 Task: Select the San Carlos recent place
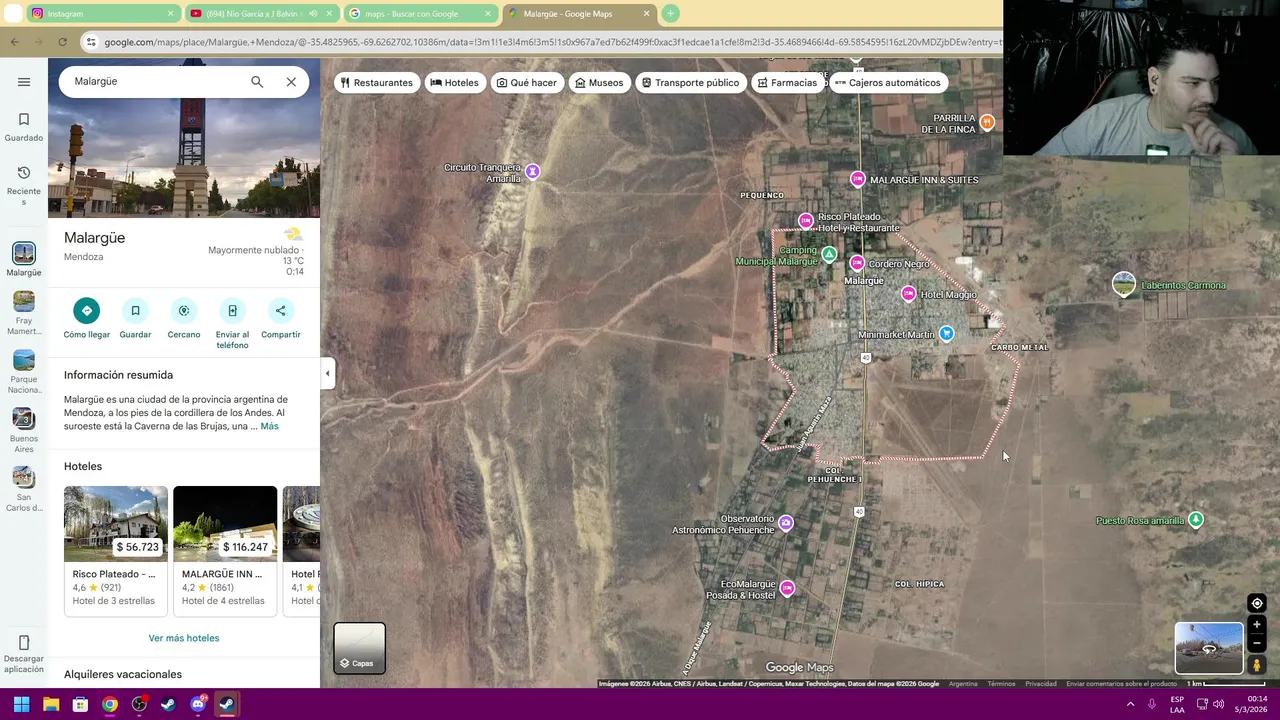[x=24, y=490]
